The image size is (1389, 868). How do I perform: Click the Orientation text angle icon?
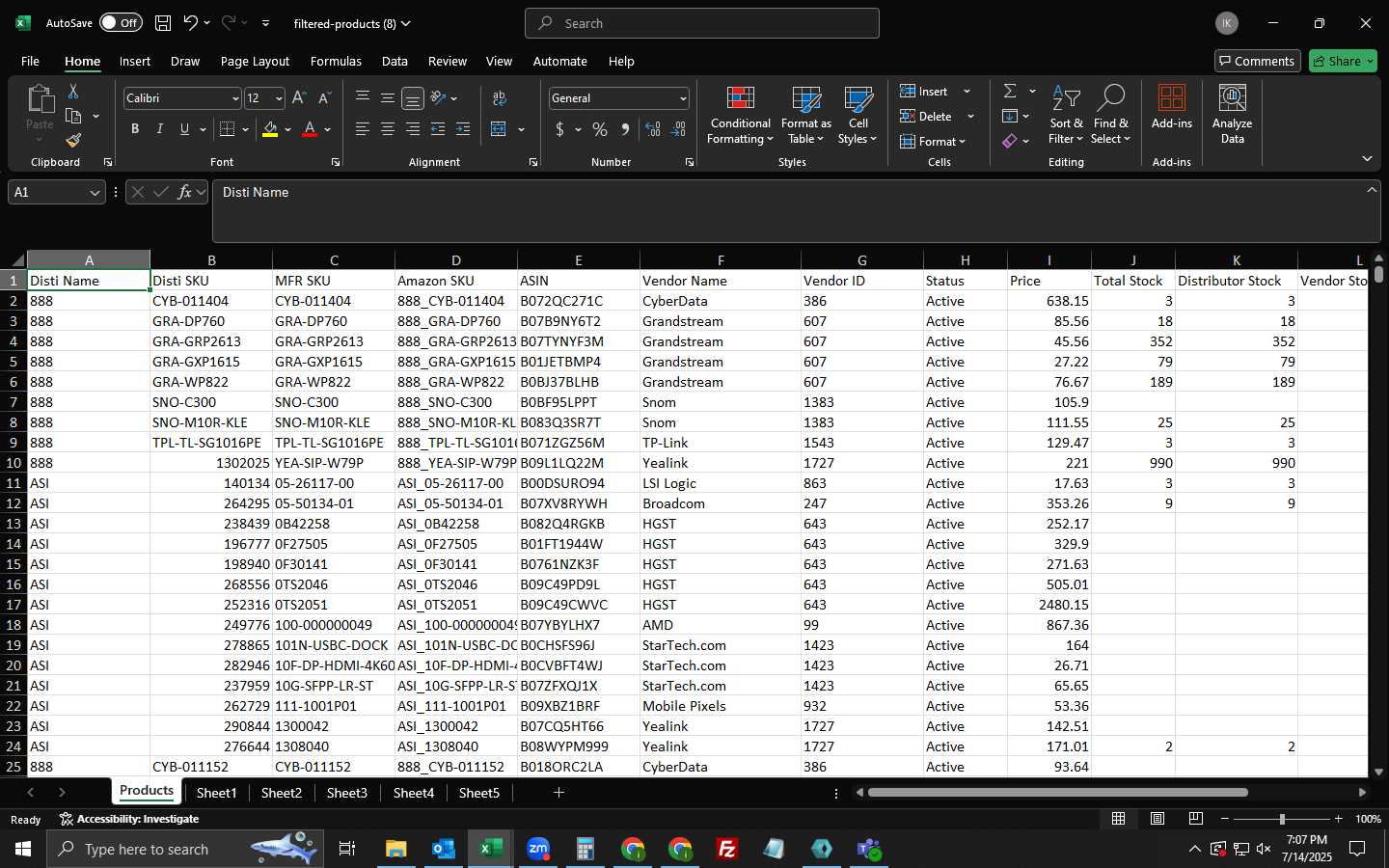coord(438,98)
